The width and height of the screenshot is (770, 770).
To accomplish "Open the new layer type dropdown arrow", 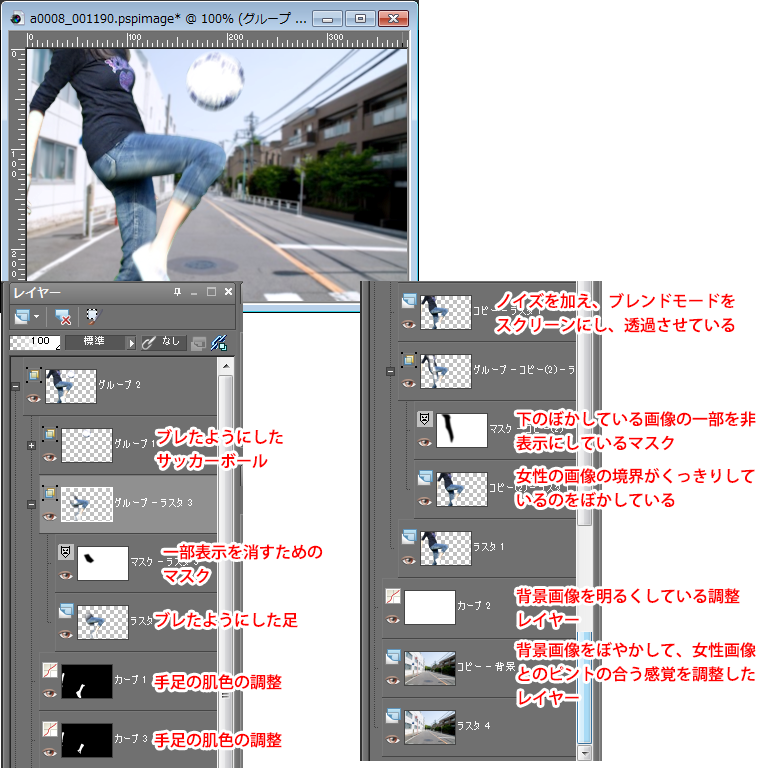I will [x=36, y=317].
